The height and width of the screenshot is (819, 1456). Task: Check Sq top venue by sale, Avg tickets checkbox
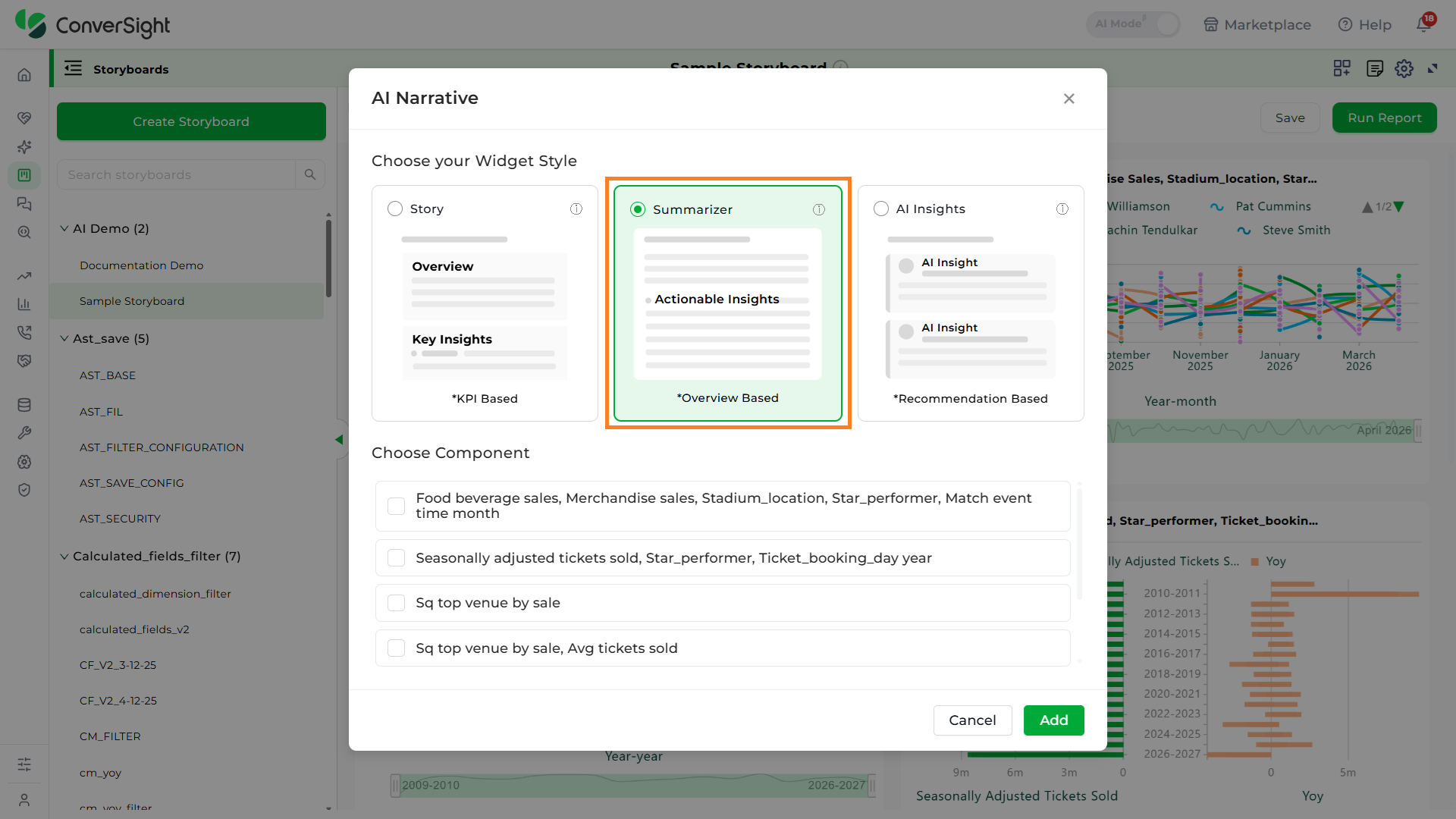(x=396, y=648)
